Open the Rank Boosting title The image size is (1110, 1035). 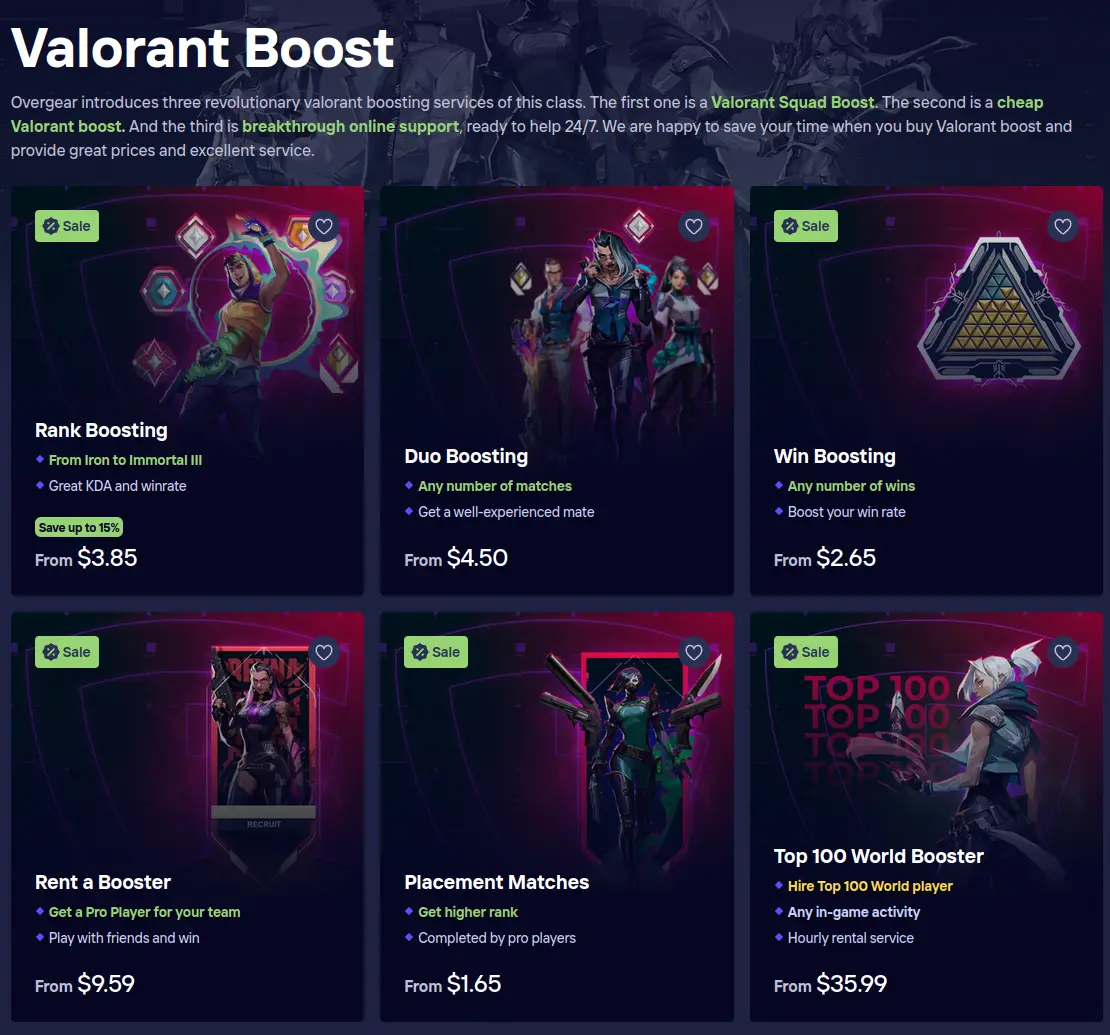(101, 430)
